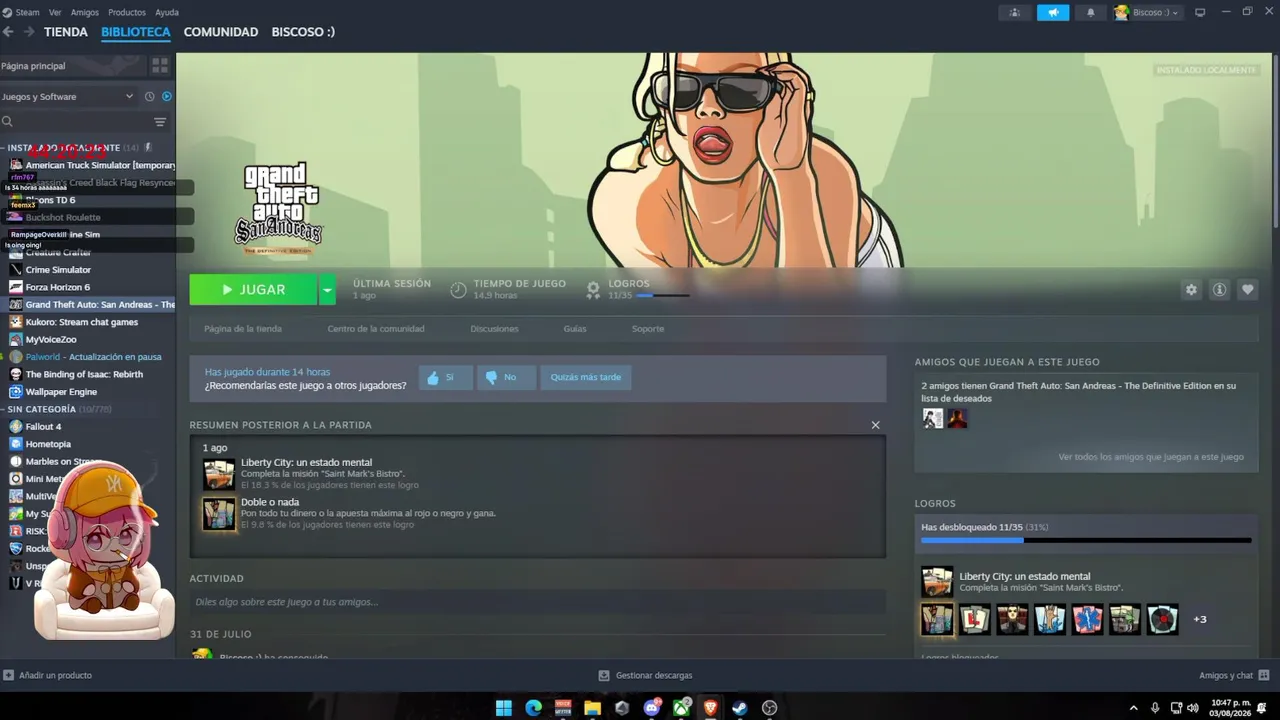Open Xbox app from taskbar
This screenshot has height=720, width=1280.
click(681, 708)
